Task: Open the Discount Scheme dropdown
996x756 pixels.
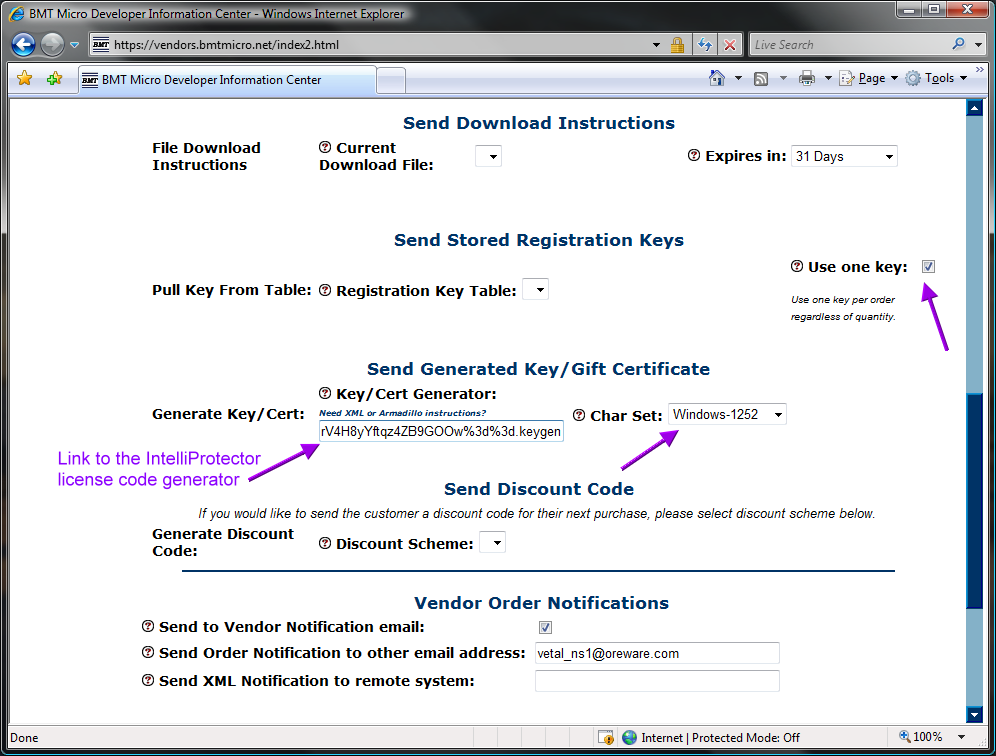Action: 492,543
